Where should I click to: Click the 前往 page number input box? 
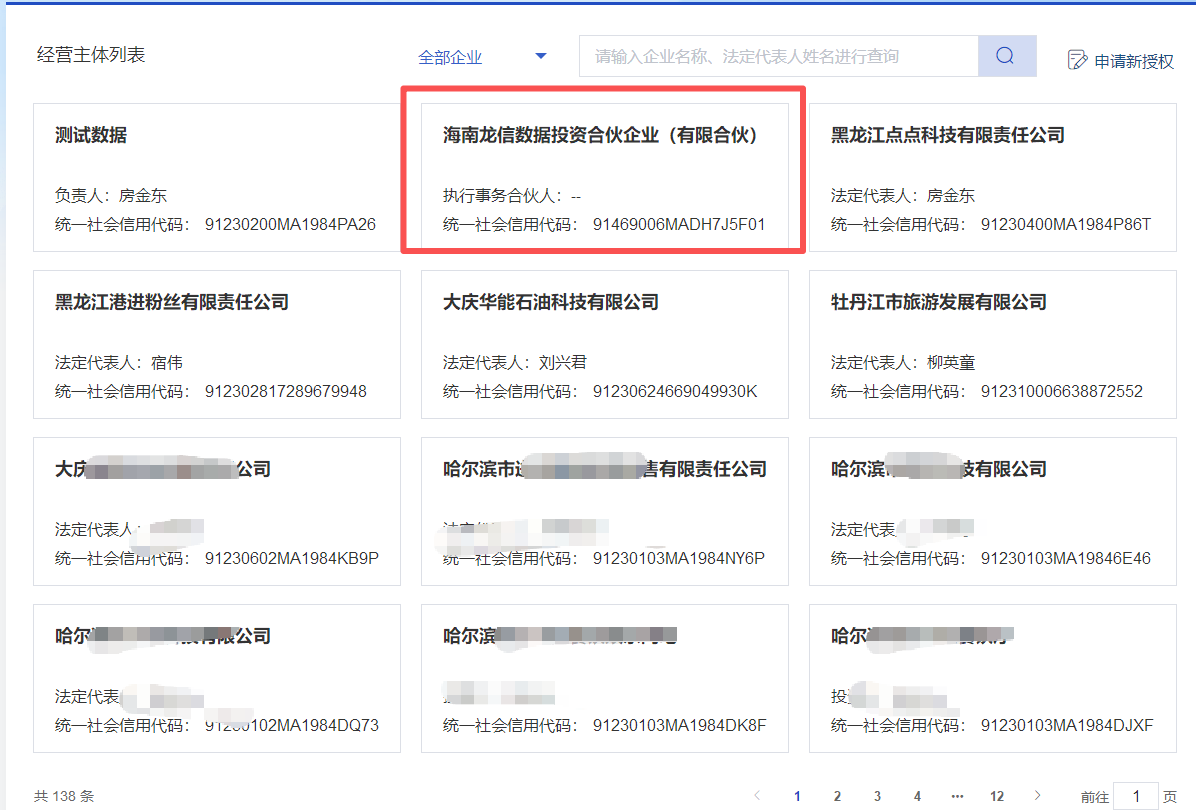pyautogui.click(x=1135, y=796)
